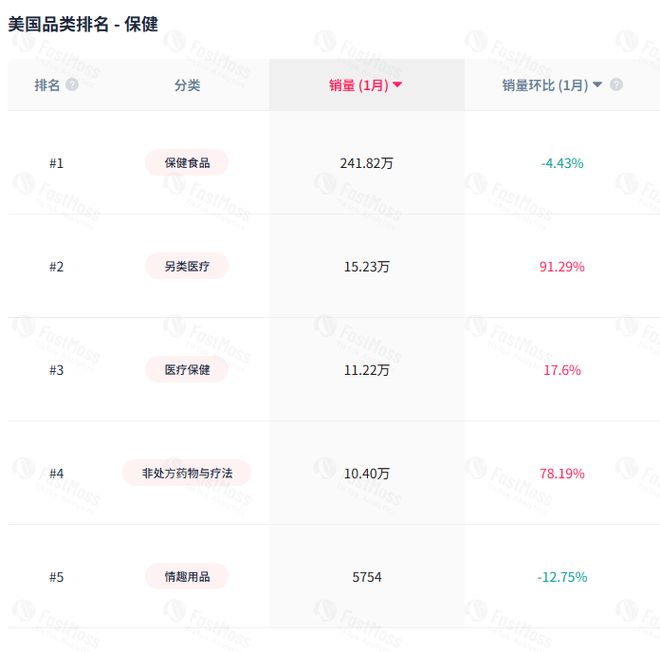The height and width of the screenshot is (652, 660).
Task: Click the 241.82万 sales value
Action: pos(367,163)
